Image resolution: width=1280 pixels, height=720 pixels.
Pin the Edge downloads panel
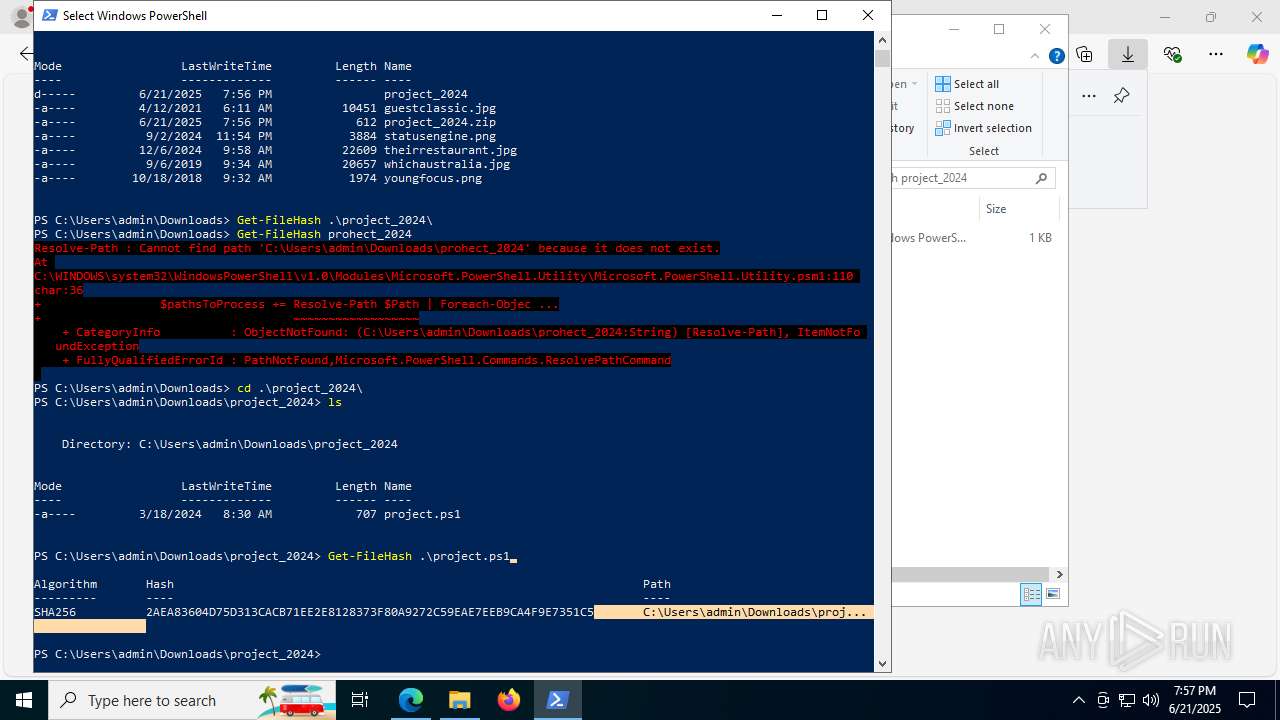[x=1121, y=96]
